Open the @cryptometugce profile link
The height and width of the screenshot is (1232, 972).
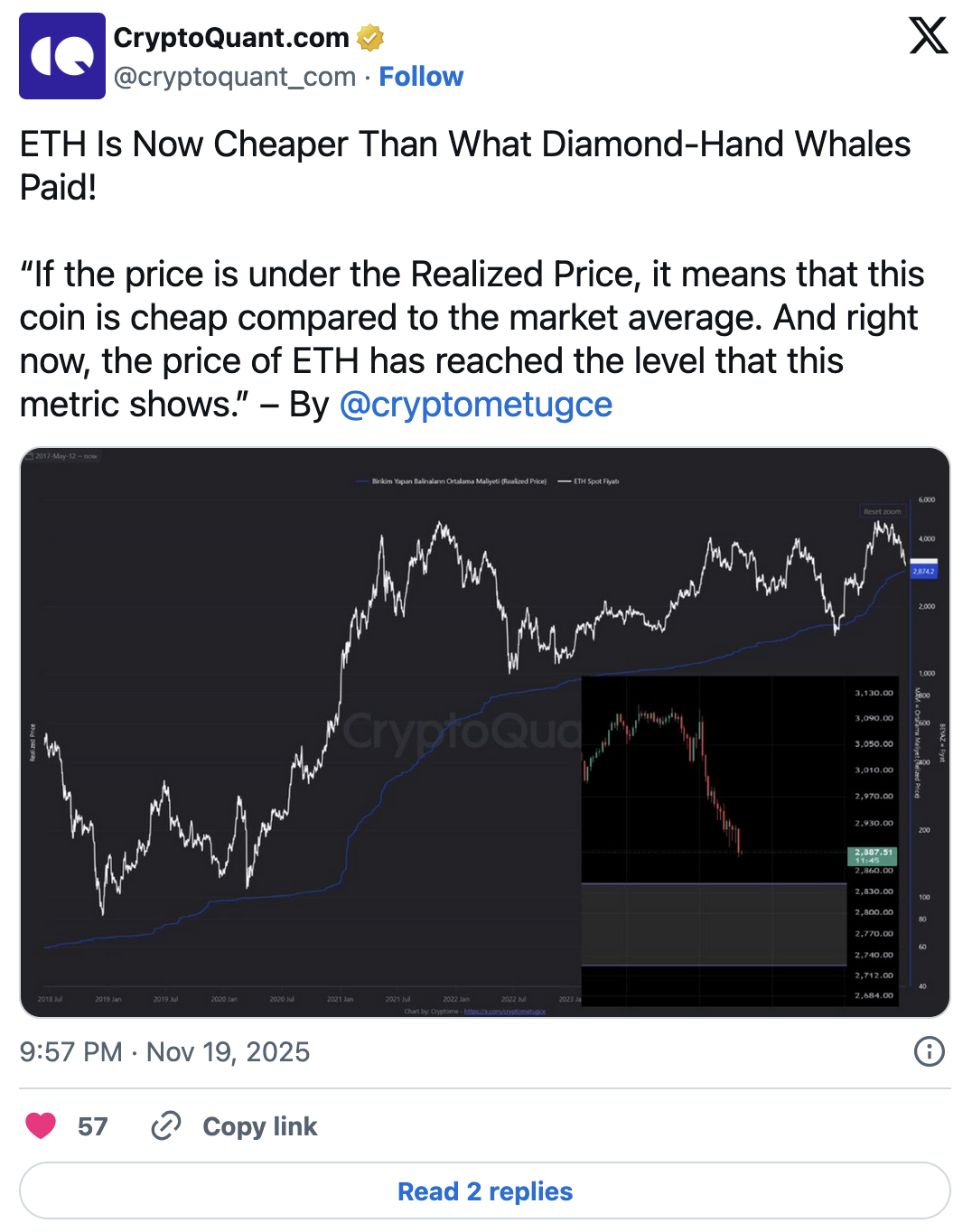tap(476, 405)
